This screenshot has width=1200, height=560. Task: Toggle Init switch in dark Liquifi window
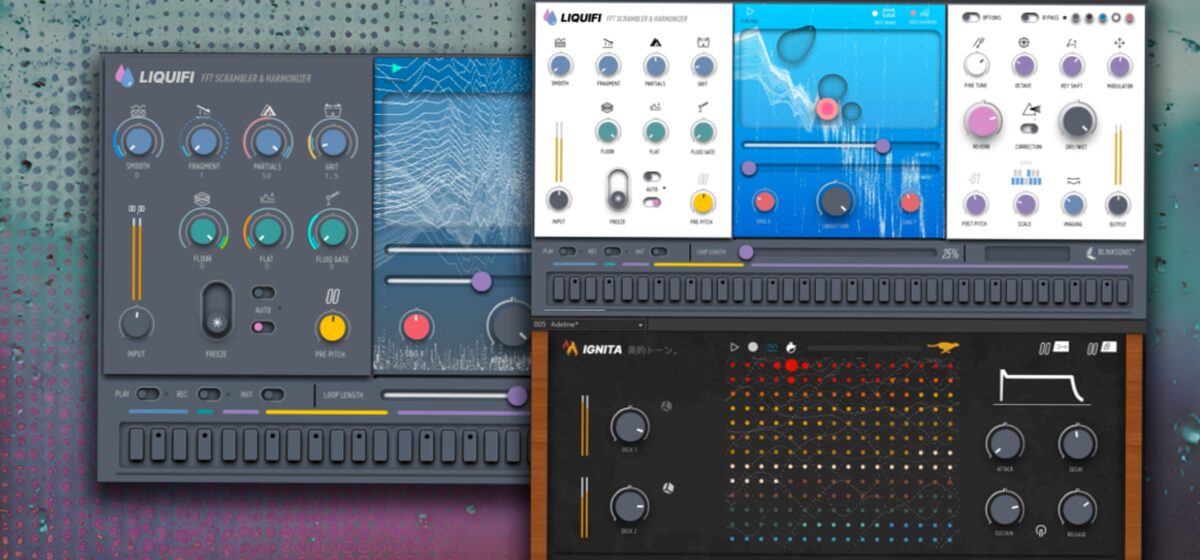[x=272, y=394]
